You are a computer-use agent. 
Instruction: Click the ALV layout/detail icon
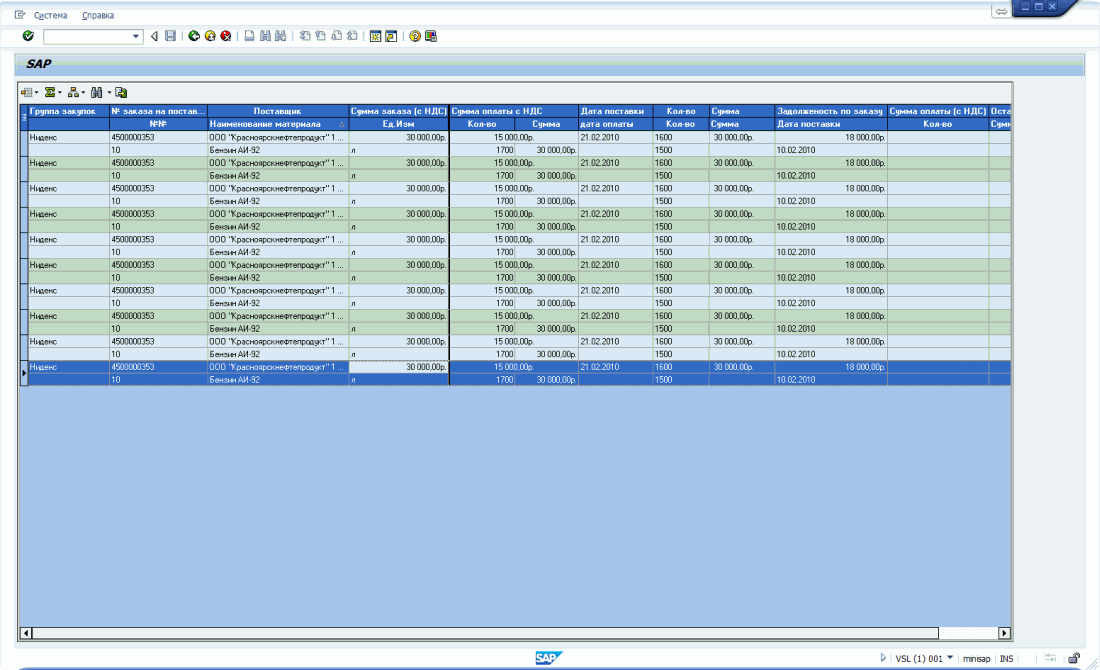pyautogui.click(x=27, y=93)
